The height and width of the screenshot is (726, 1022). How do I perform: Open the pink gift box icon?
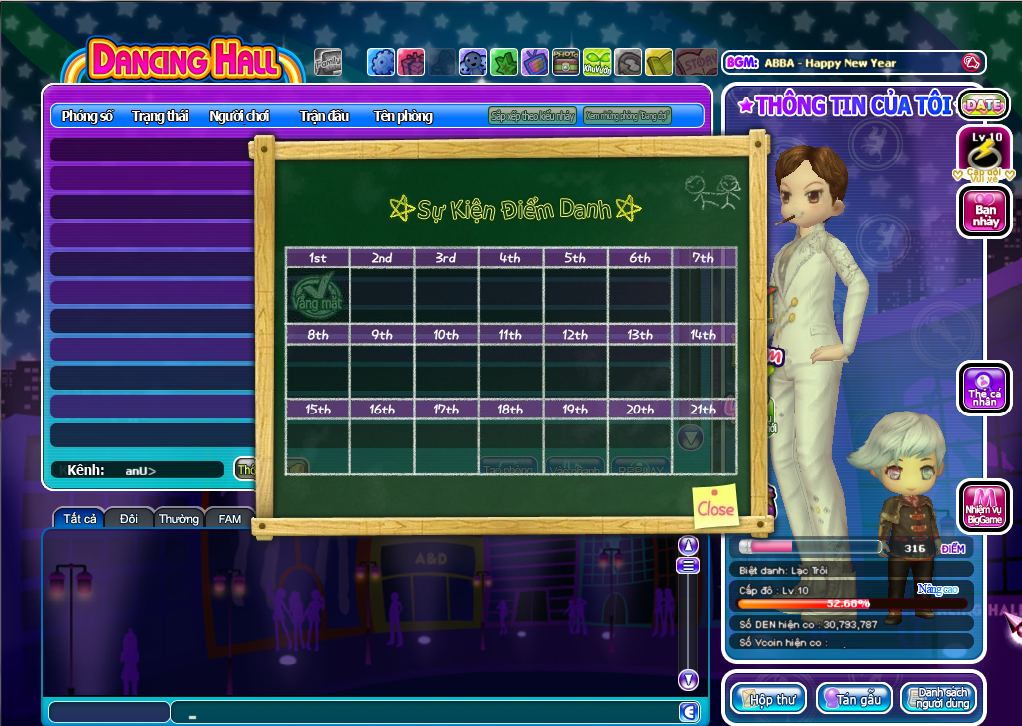(x=411, y=63)
